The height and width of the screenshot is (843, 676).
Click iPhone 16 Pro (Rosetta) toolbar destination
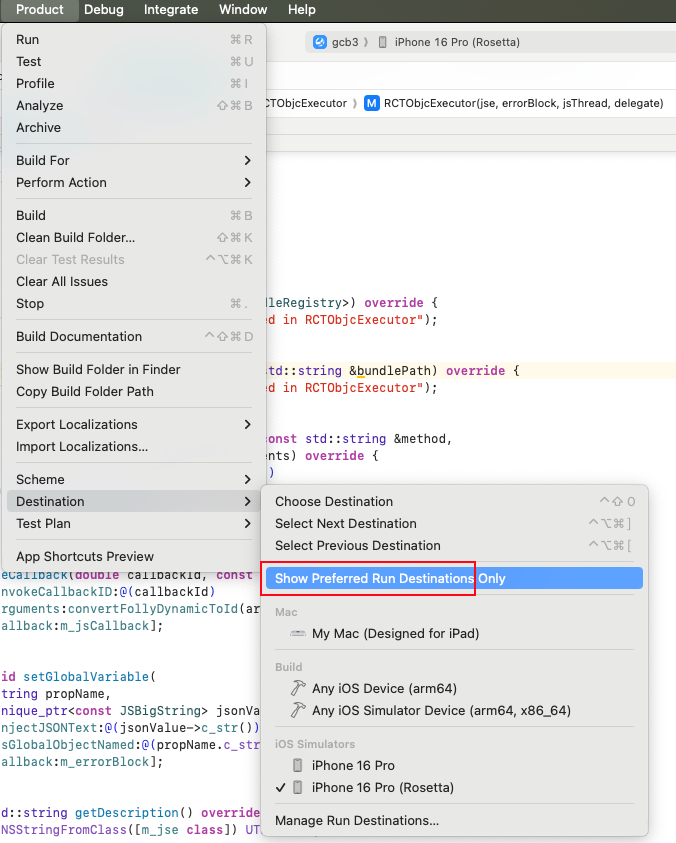(456, 42)
